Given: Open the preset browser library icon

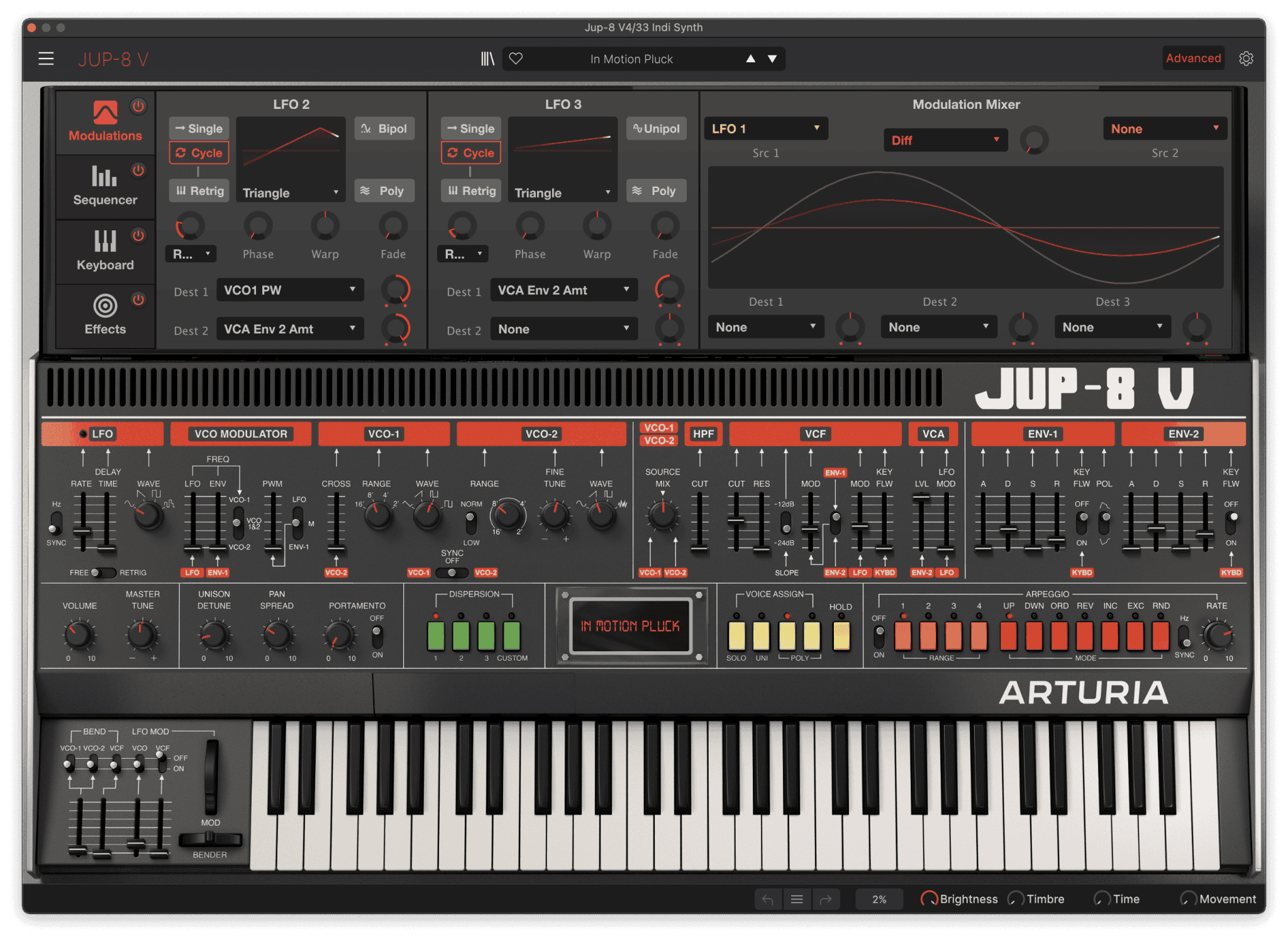Looking at the screenshot, I should [487, 59].
